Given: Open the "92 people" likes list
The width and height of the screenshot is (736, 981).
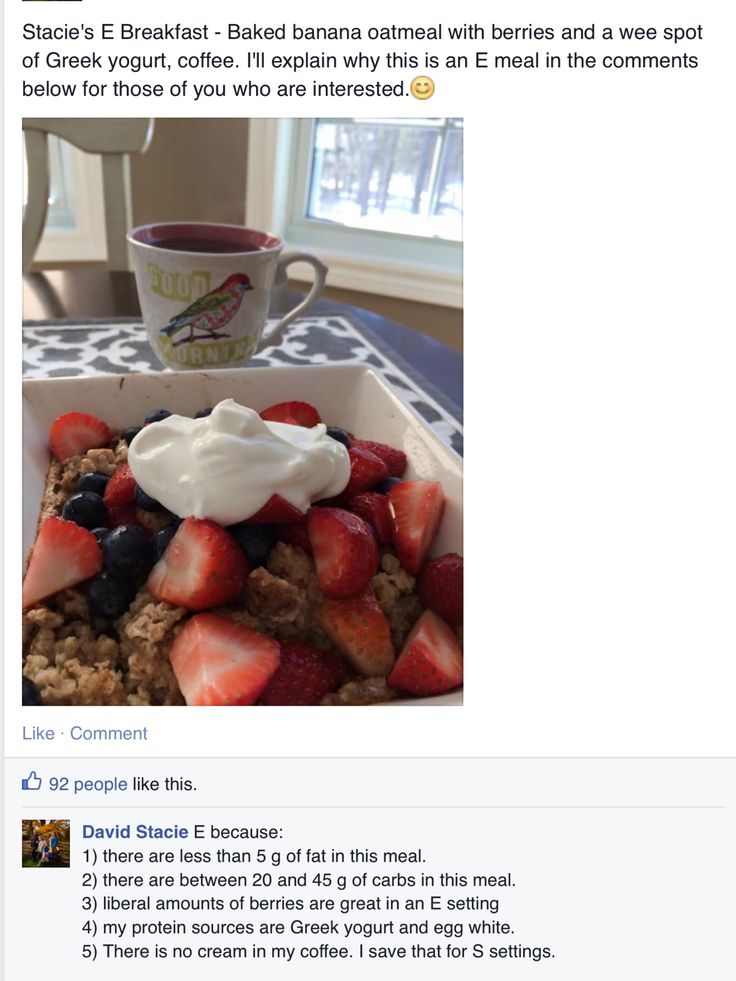Looking at the screenshot, I should click(x=88, y=784).
